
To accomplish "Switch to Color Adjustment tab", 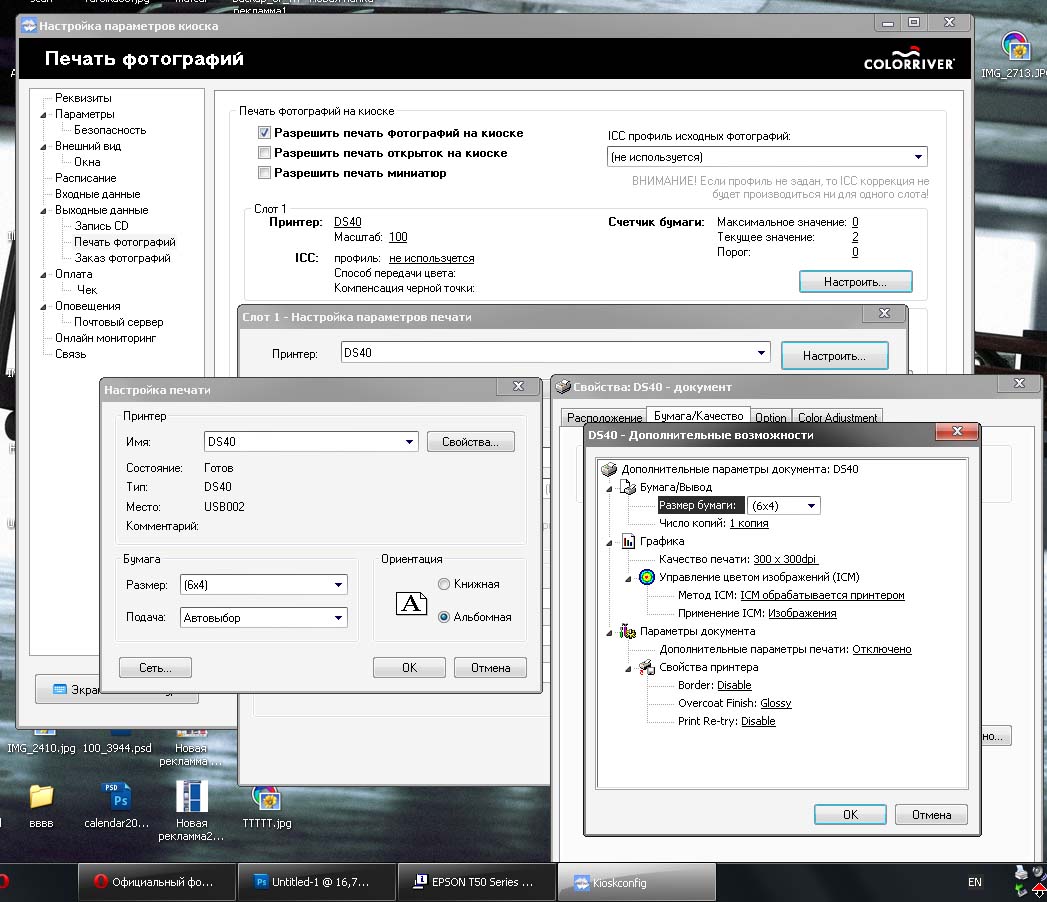I will point(837,418).
